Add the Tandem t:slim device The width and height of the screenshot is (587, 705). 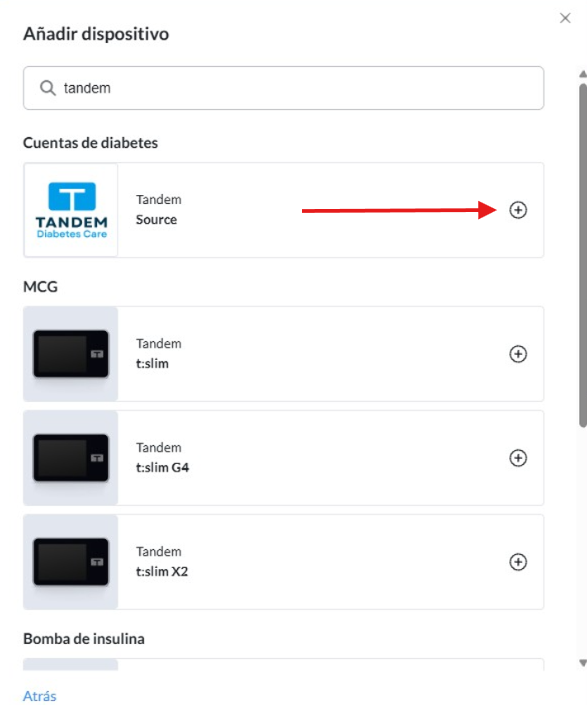point(518,354)
